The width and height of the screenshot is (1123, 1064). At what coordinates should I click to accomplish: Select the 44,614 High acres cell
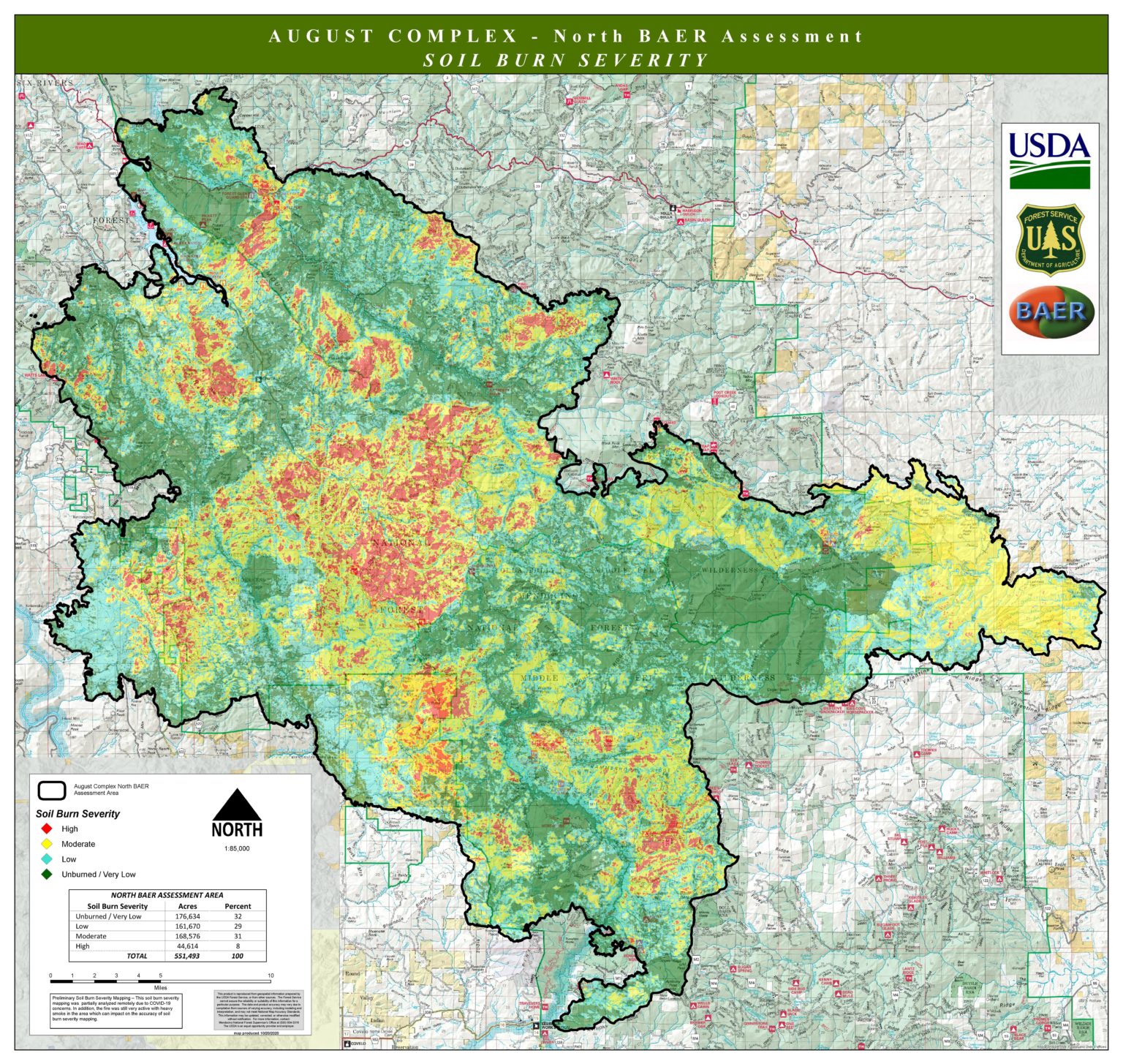(x=187, y=946)
